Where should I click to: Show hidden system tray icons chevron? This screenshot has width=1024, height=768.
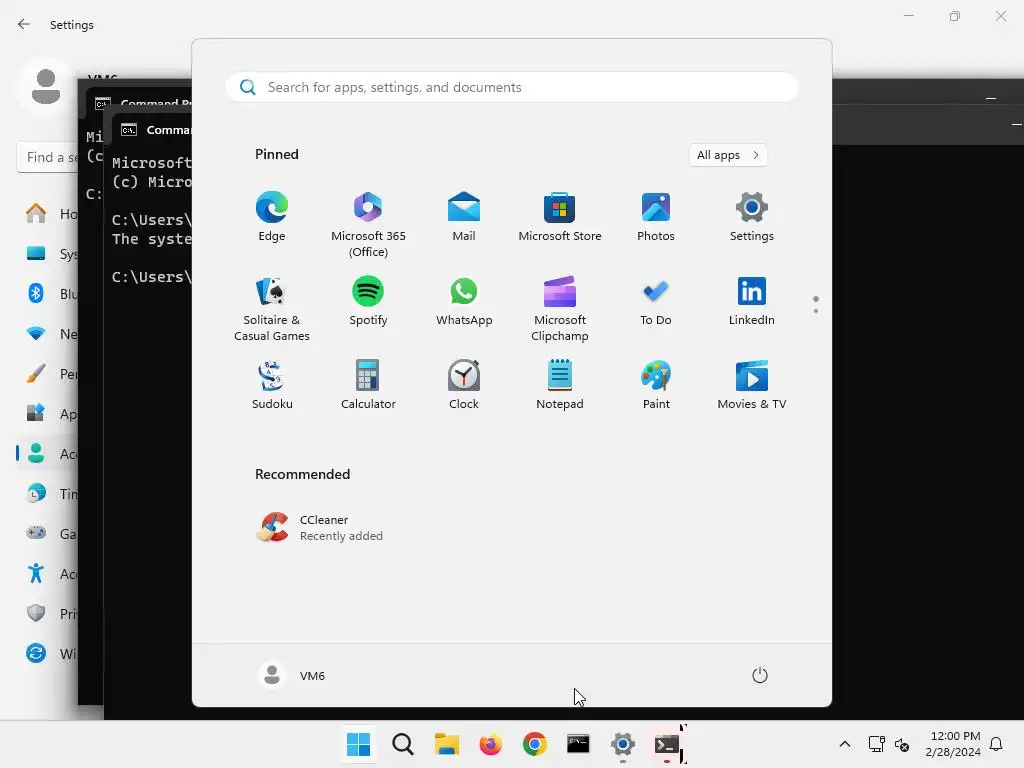844,744
